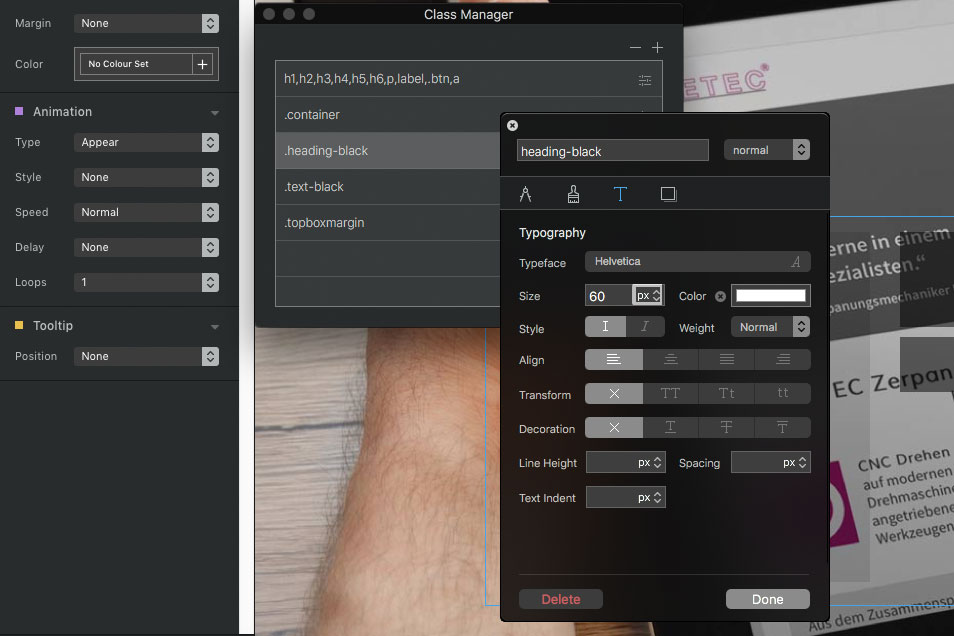
Task: Open the Weight dropdown set to Normal
Action: (x=769, y=327)
